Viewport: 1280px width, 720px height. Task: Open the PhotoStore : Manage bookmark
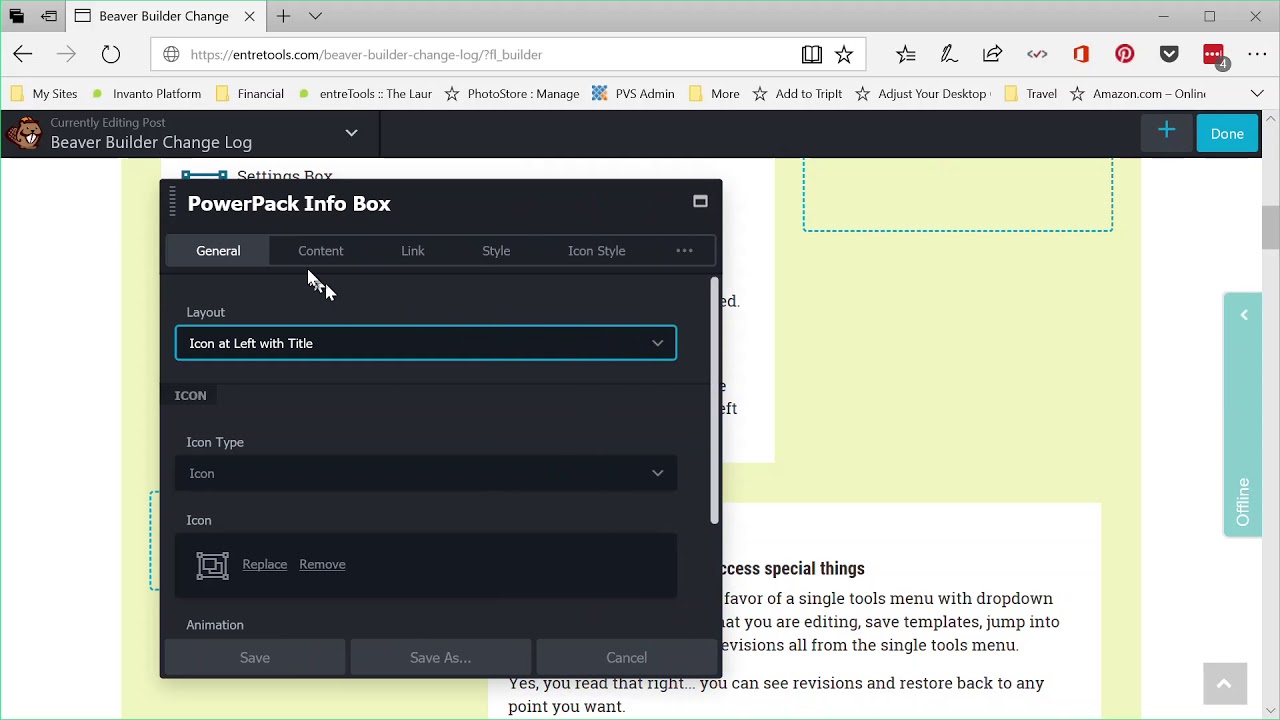tap(512, 93)
